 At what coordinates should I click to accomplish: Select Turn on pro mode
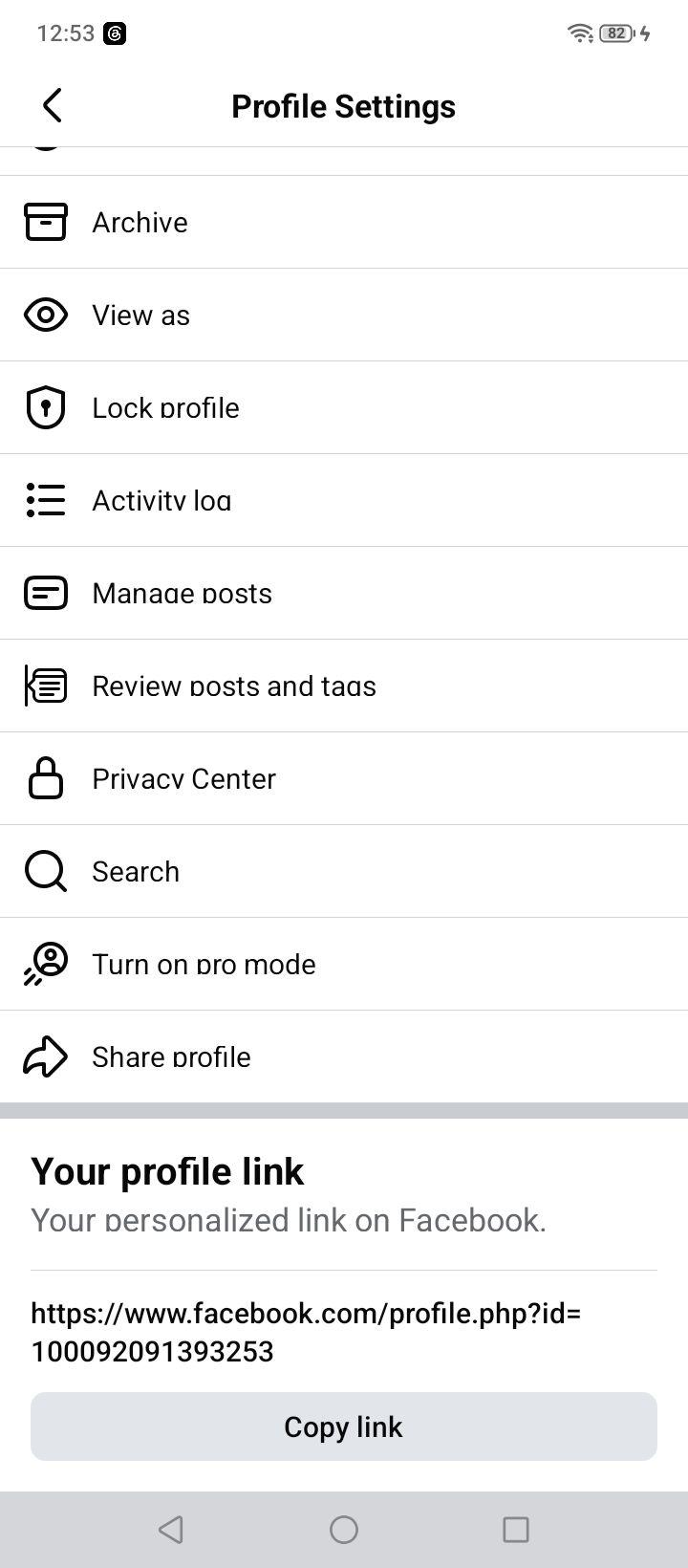(344, 964)
